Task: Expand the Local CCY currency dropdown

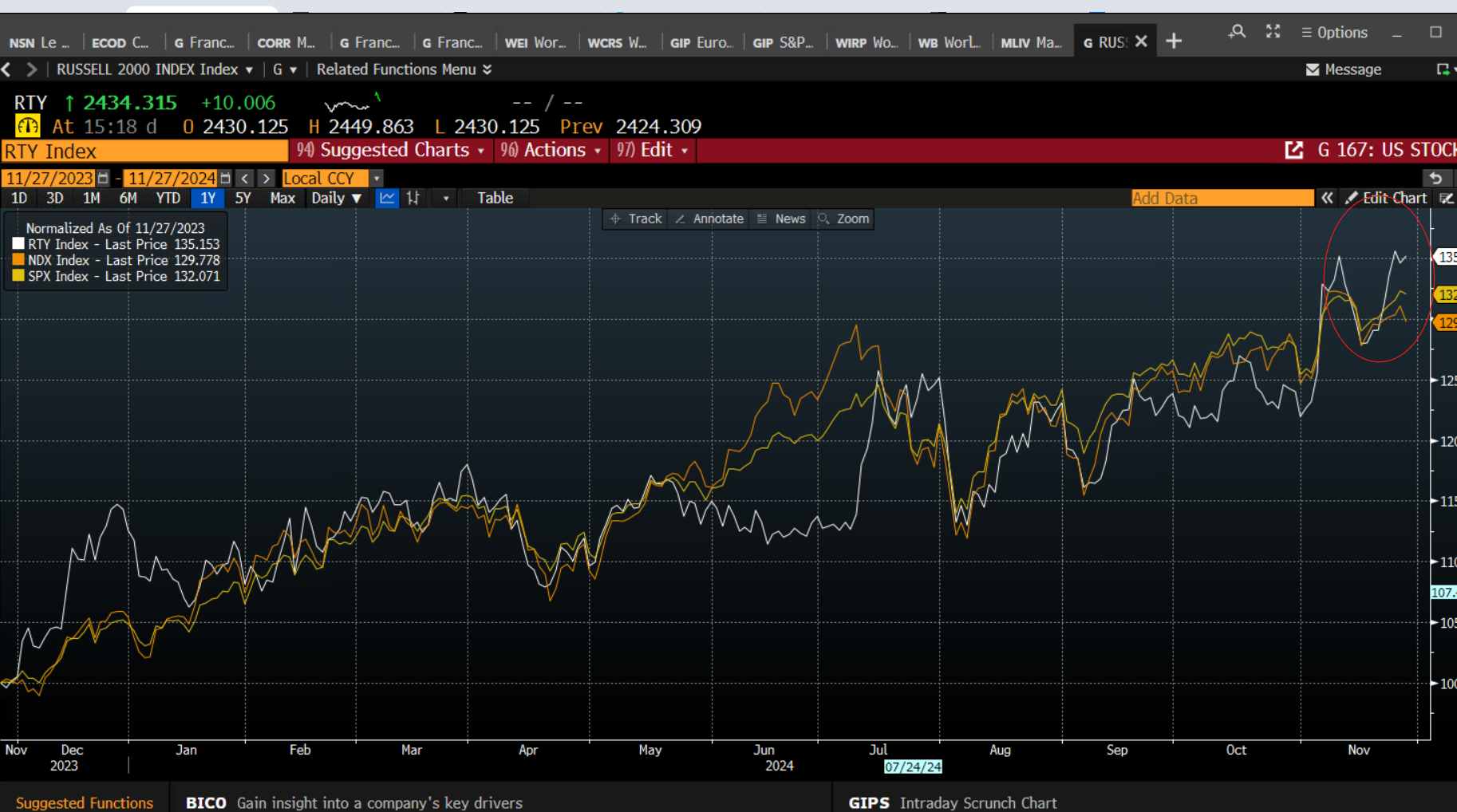Action: coord(377,179)
